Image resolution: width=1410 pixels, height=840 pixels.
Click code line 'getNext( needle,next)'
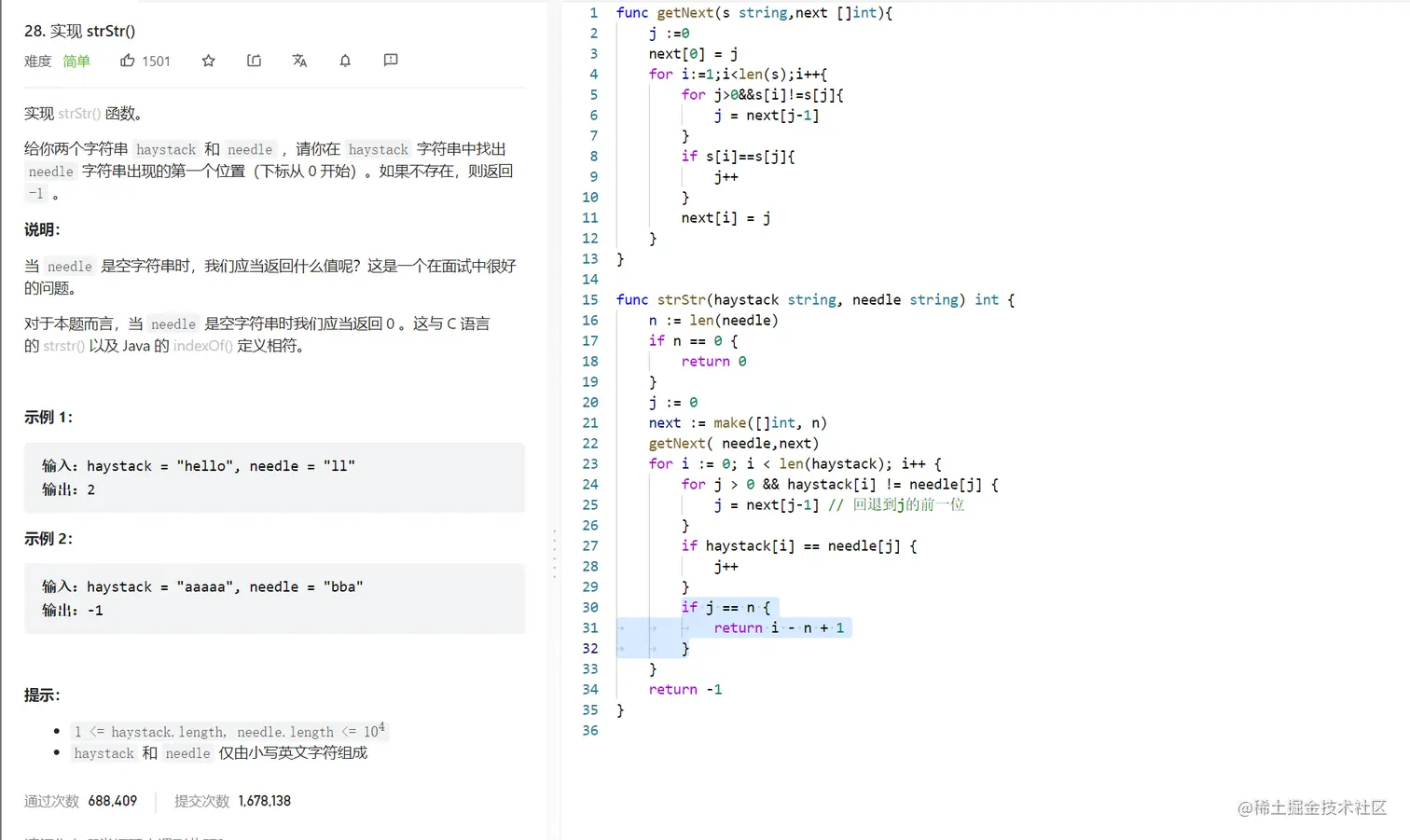coord(734,444)
